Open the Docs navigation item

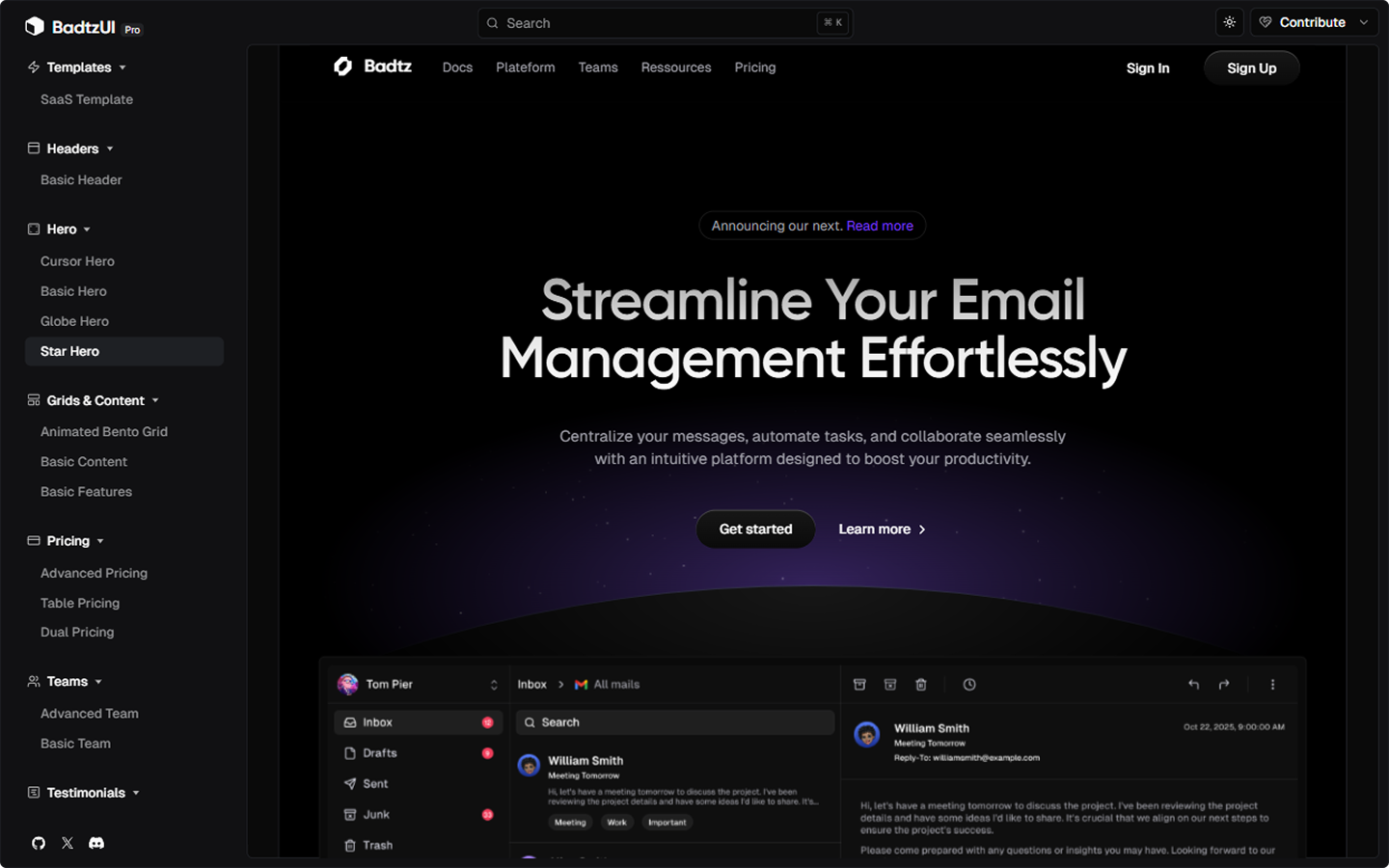click(x=457, y=68)
